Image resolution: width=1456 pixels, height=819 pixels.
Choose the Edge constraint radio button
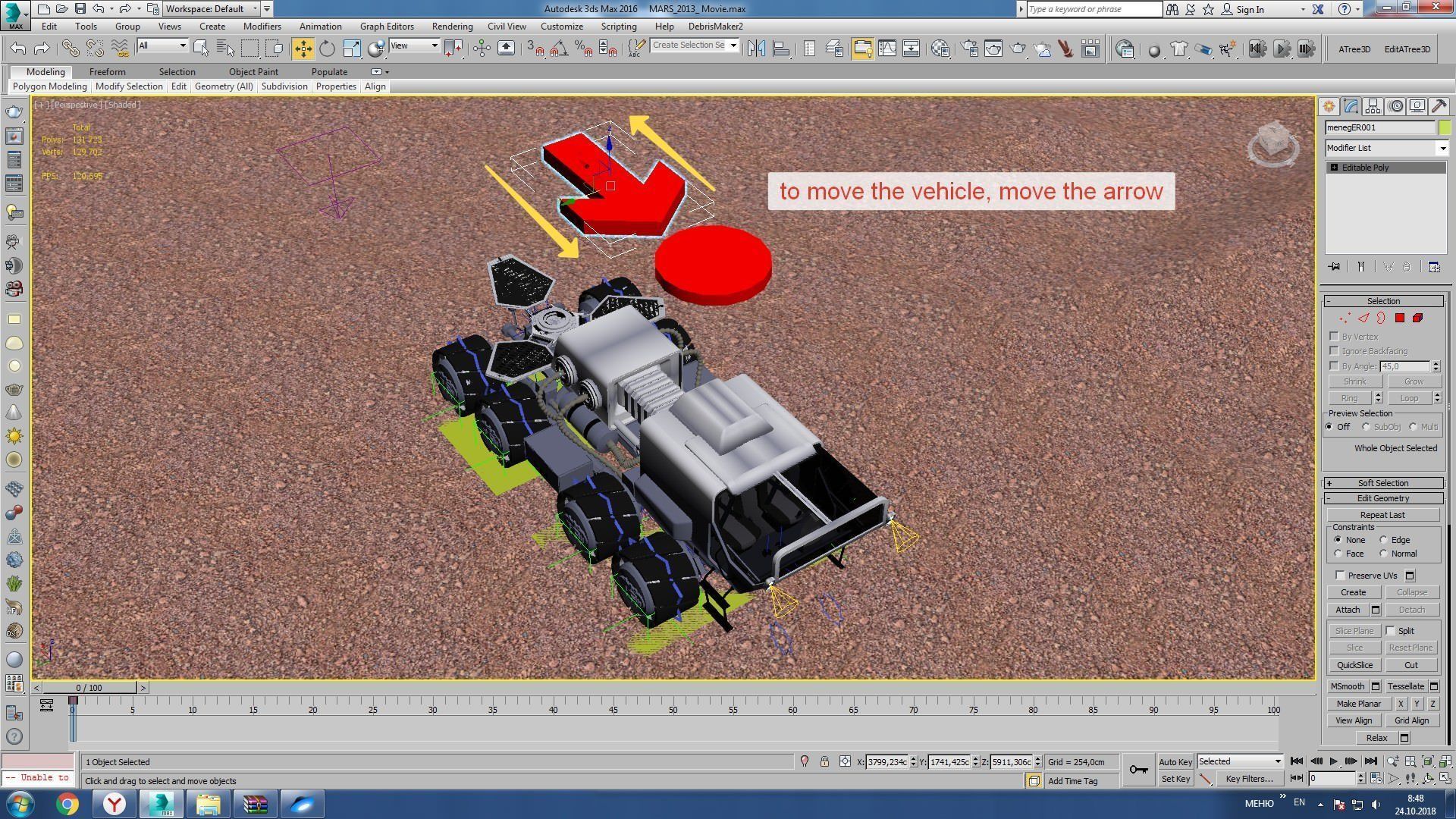pyautogui.click(x=1383, y=540)
